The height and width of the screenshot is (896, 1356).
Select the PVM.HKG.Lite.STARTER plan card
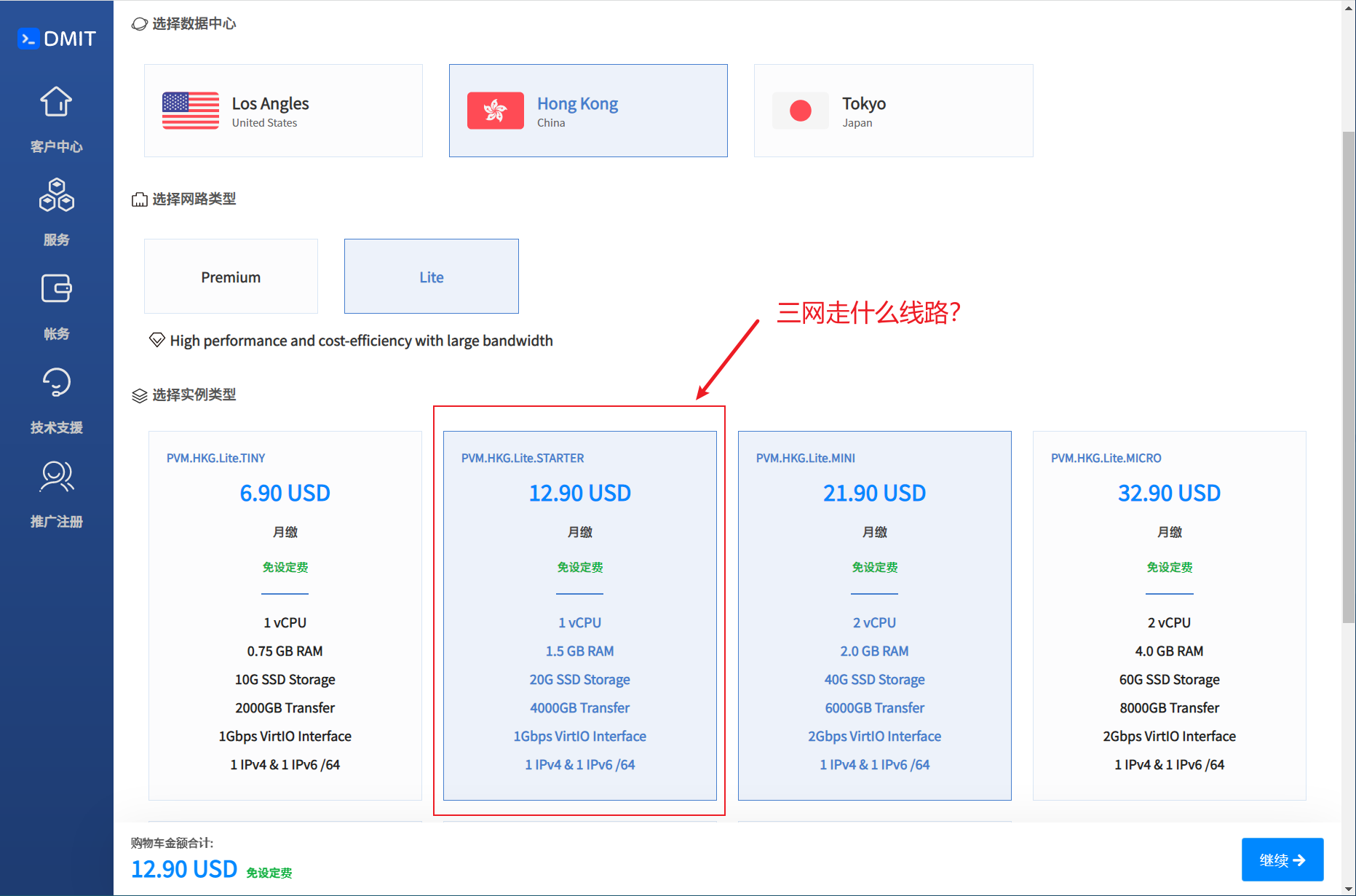580,616
